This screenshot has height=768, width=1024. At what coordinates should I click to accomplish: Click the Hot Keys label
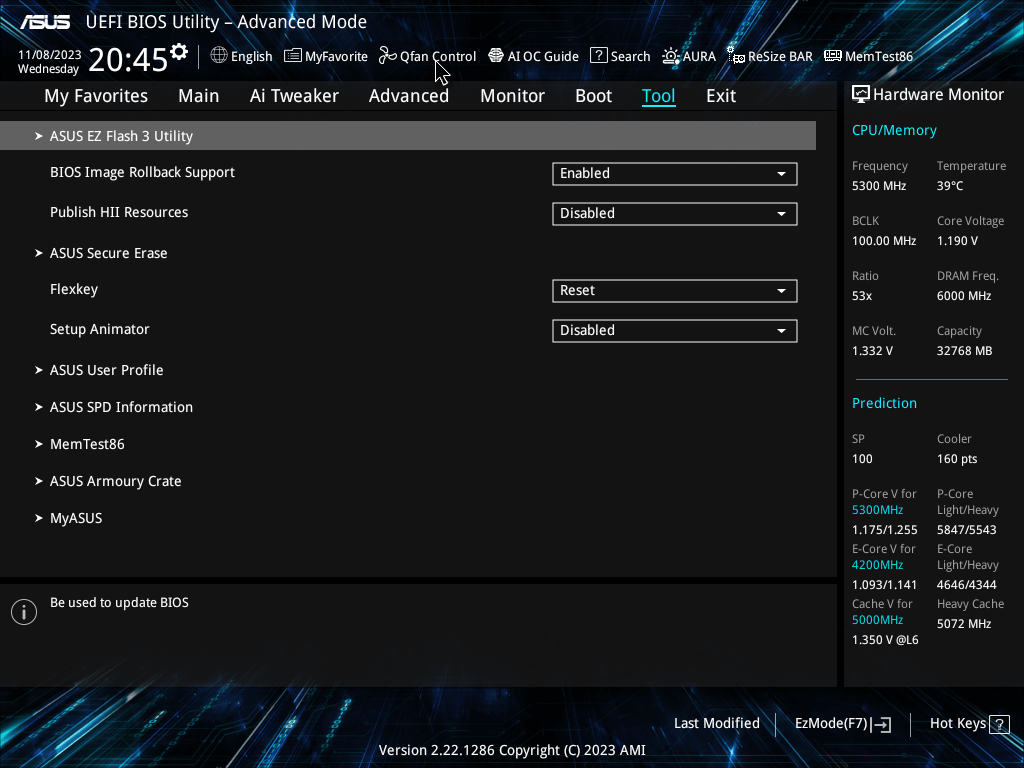click(x=957, y=724)
